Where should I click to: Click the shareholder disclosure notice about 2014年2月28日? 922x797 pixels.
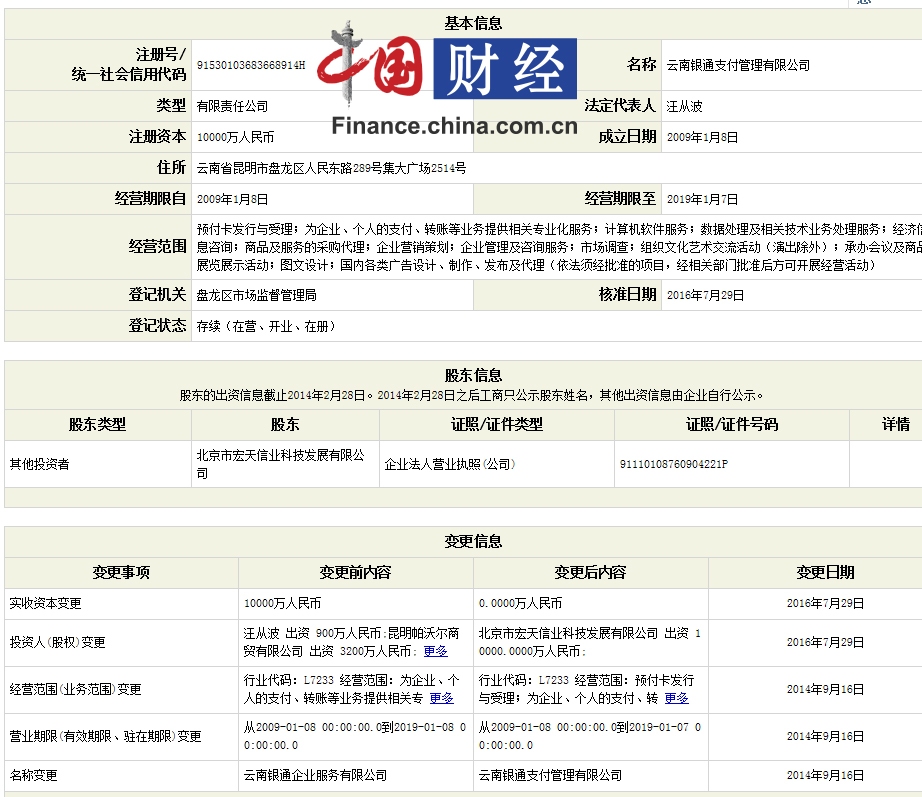point(471,395)
